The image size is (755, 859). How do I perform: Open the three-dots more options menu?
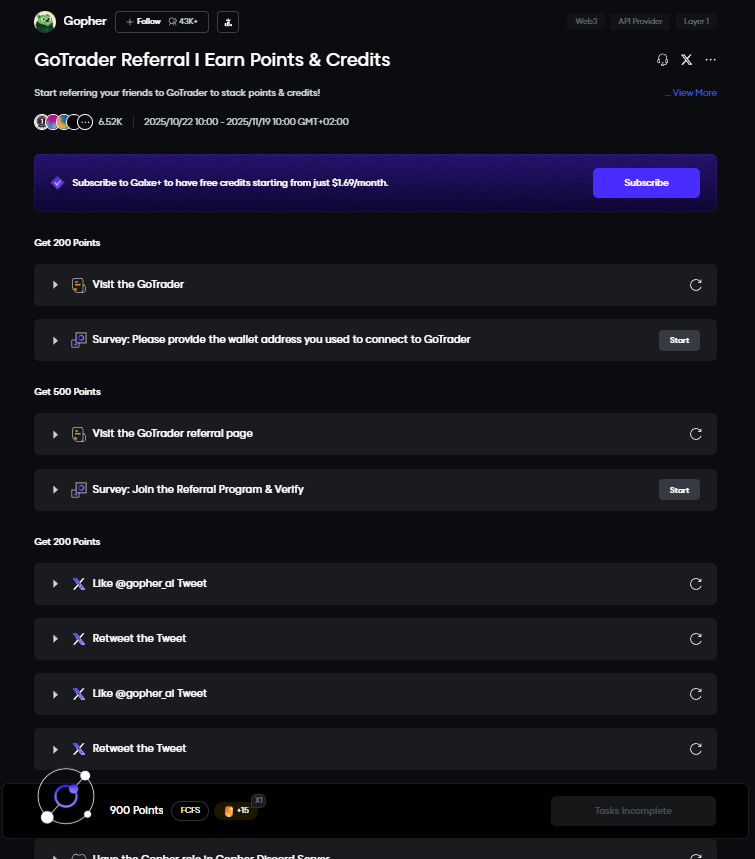click(x=710, y=60)
